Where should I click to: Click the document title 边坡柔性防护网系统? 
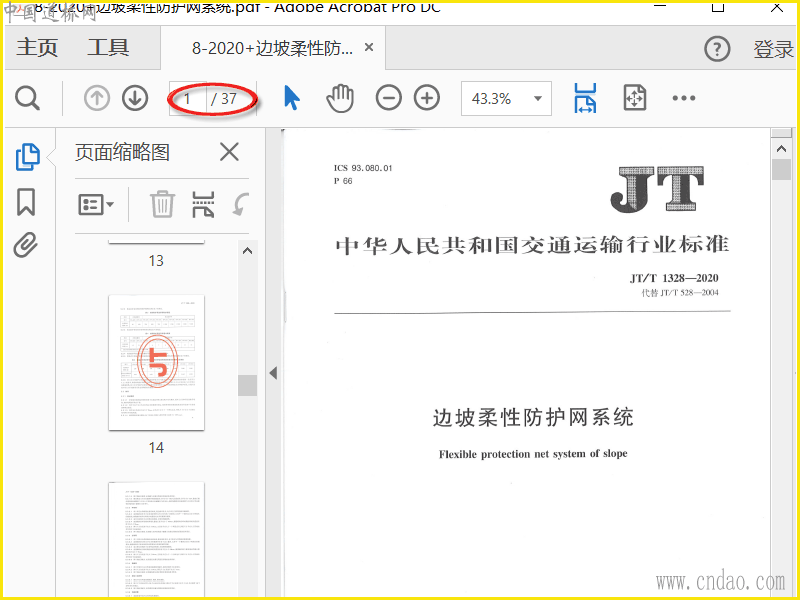click(533, 417)
